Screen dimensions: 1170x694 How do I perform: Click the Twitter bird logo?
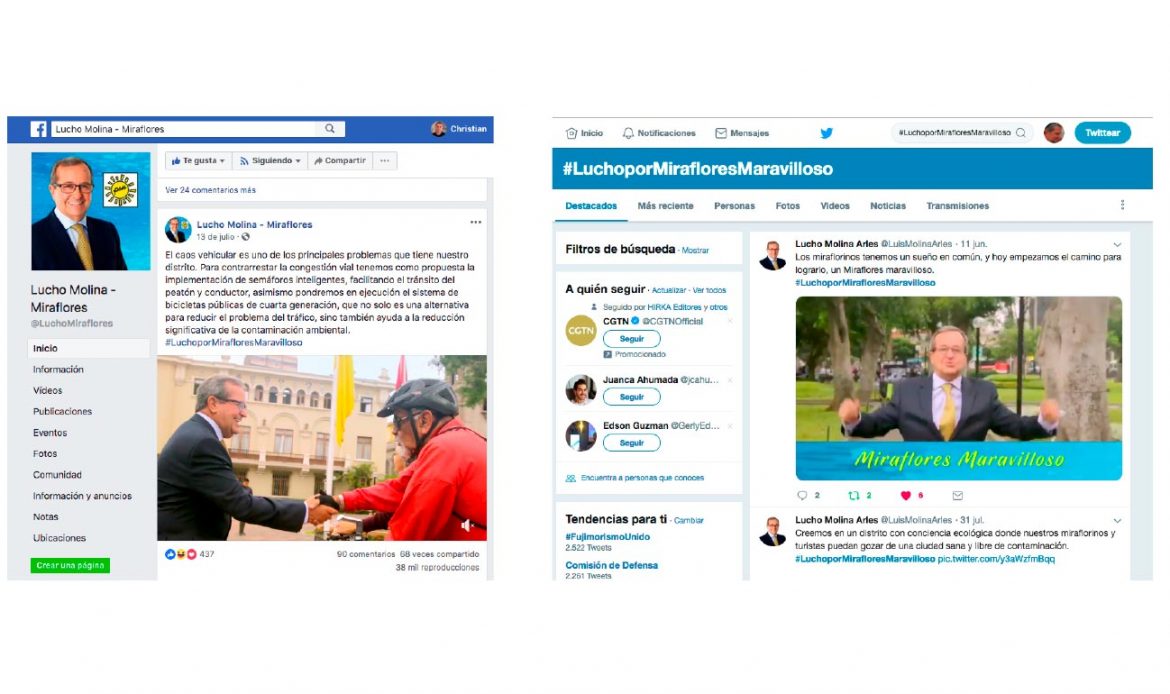[826, 133]
